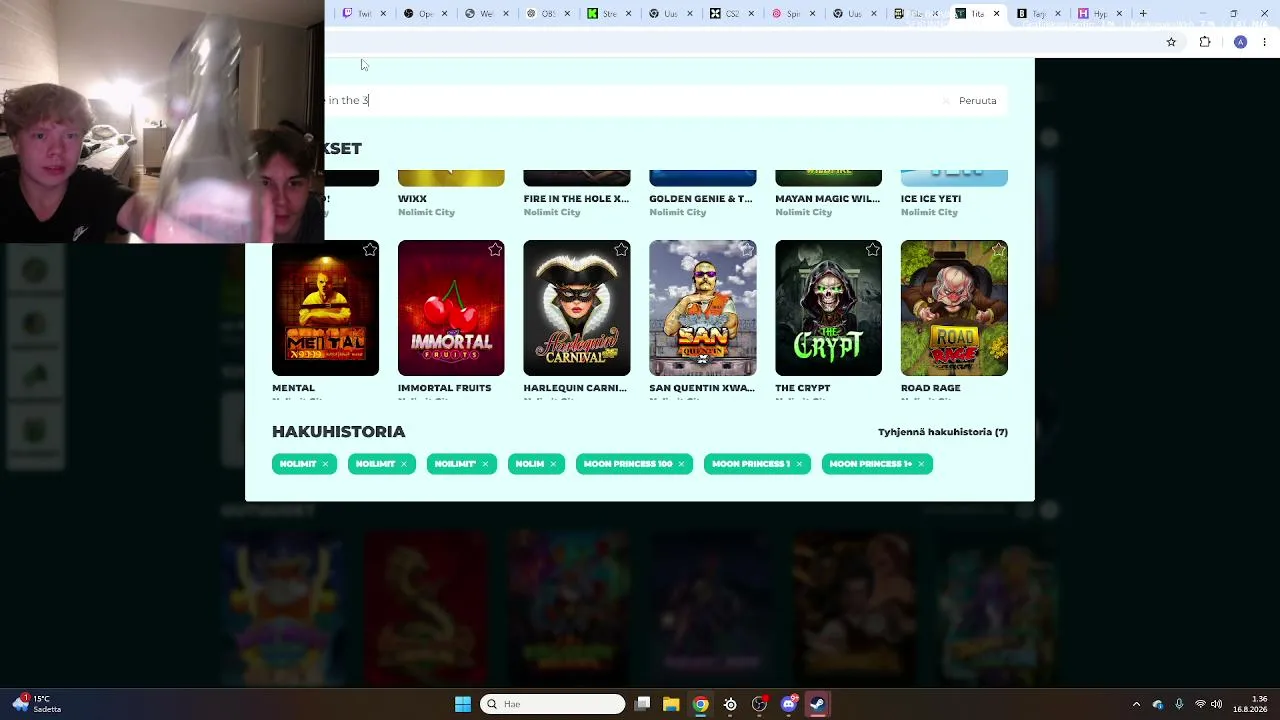1280x720 pixels.
Task: Click the Mayan Magic Wildfire game title
Action: coord(827,199)
